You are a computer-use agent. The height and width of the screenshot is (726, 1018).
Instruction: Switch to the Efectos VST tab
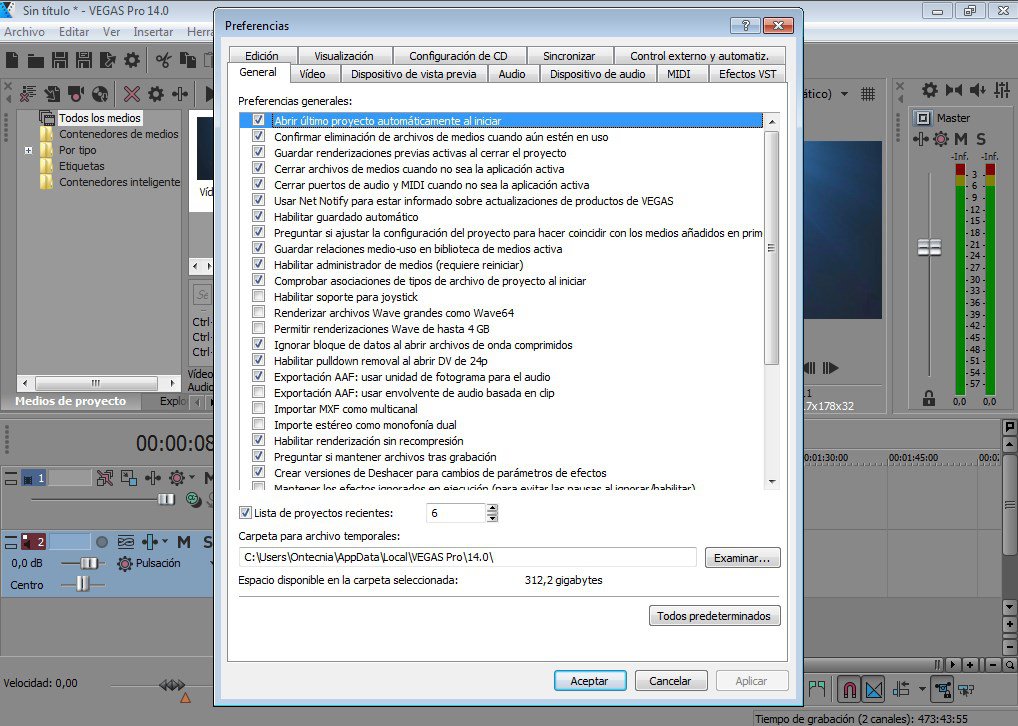747,74
